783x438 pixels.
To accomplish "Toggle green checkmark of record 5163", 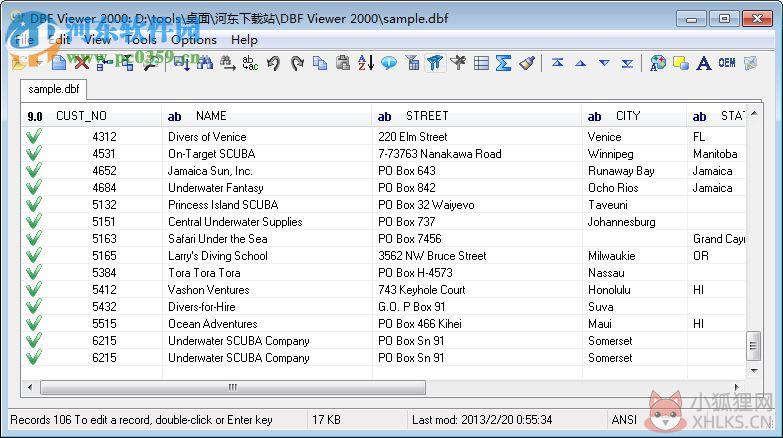I will pos(34,238).
